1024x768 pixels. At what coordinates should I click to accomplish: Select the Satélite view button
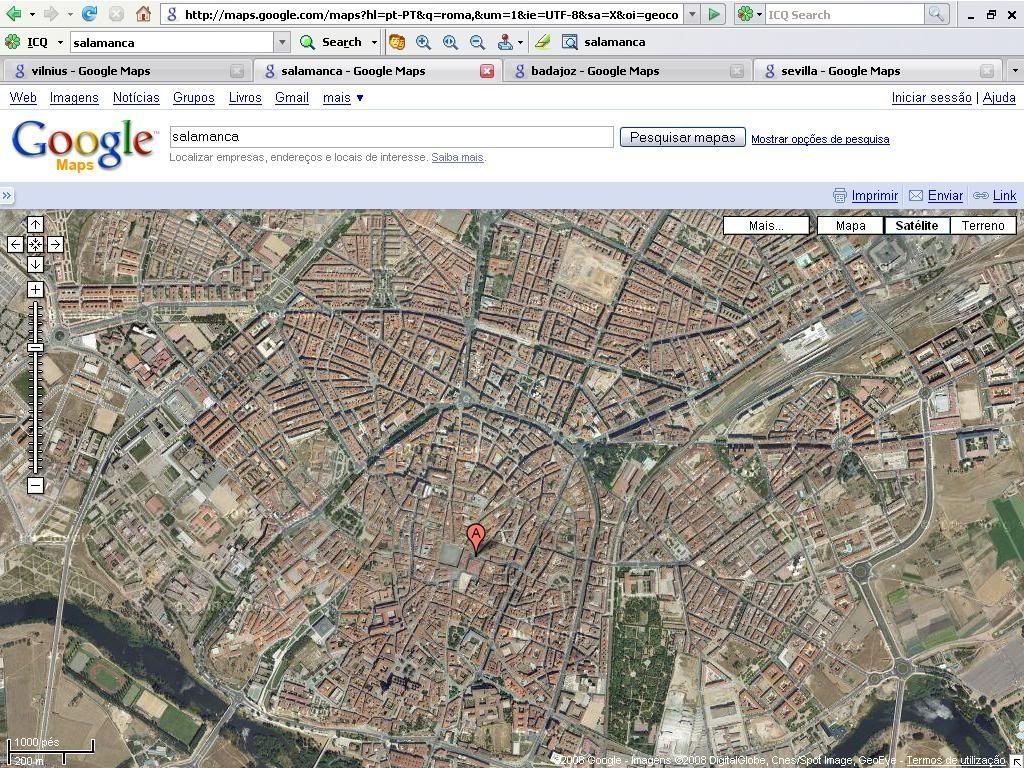tap(916, 226)
